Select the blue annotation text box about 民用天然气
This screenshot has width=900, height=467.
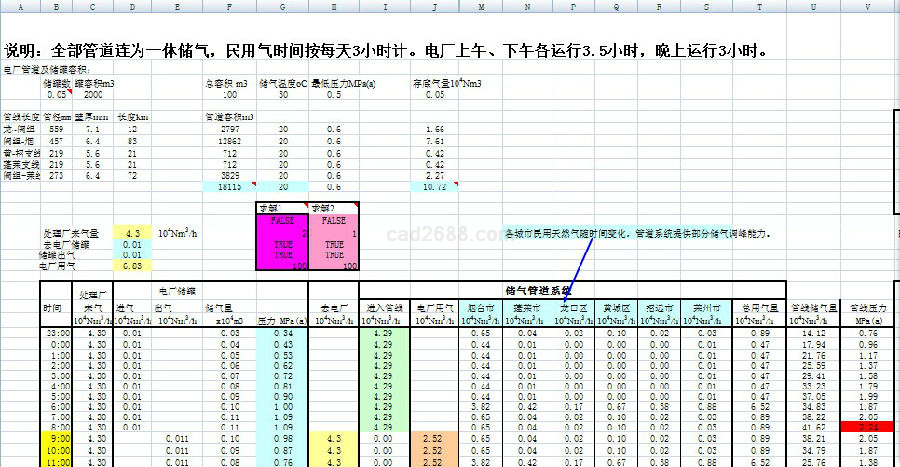(x=637, y=233)
